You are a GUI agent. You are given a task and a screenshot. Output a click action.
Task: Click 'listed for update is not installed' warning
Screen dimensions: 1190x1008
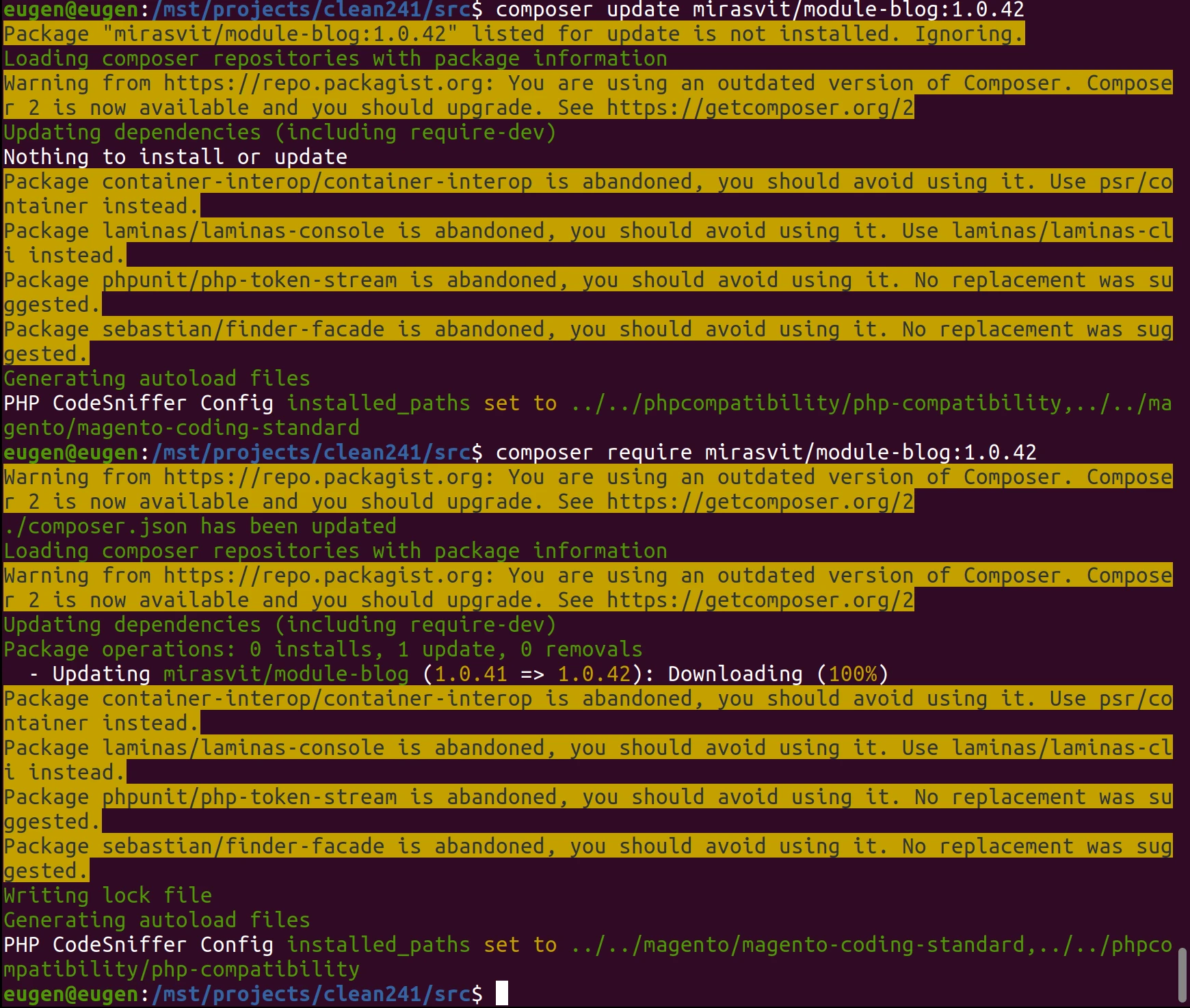(x=514, y=34)
